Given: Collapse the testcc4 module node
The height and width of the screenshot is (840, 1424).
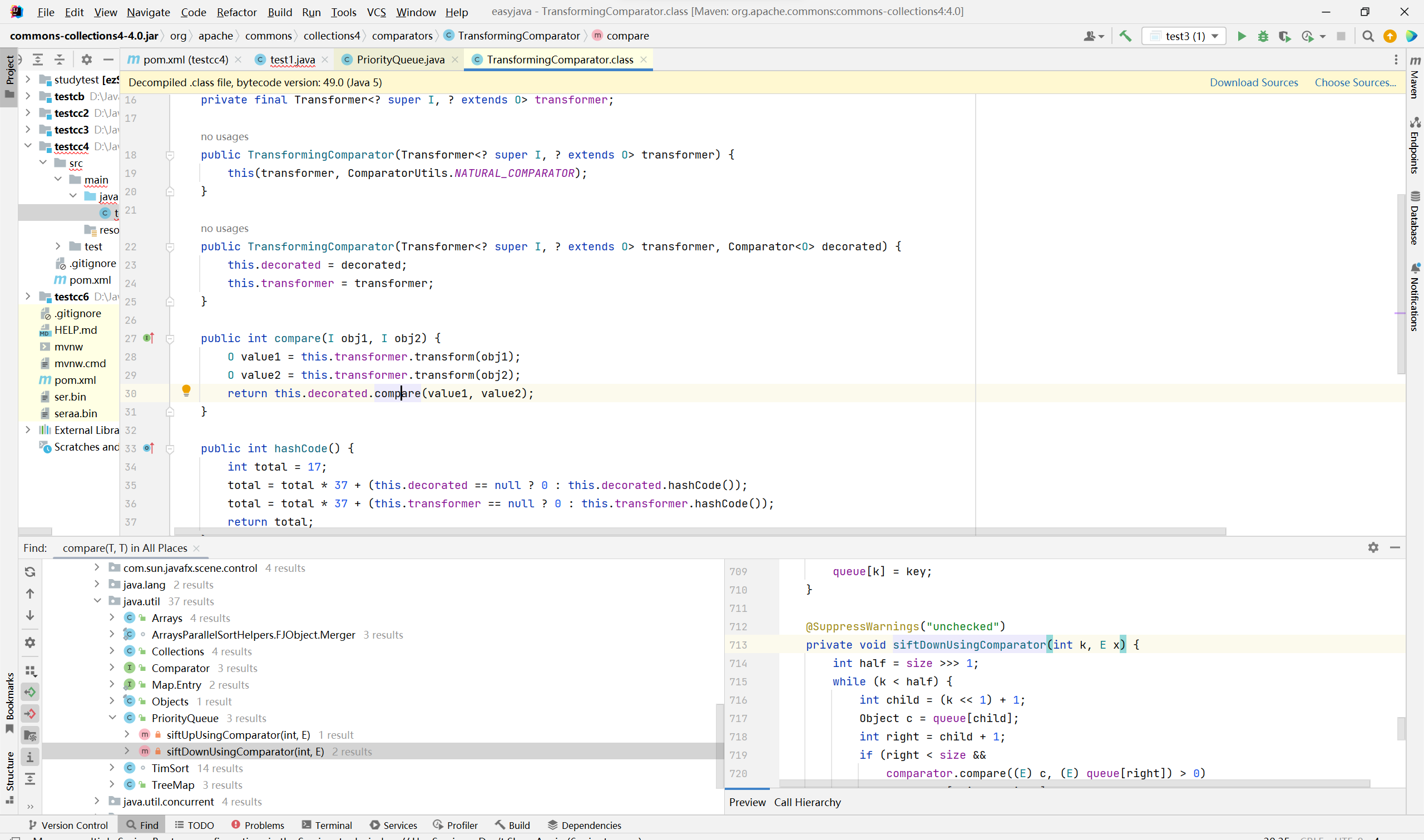Looking at the screenshot, I should (28, 146).
